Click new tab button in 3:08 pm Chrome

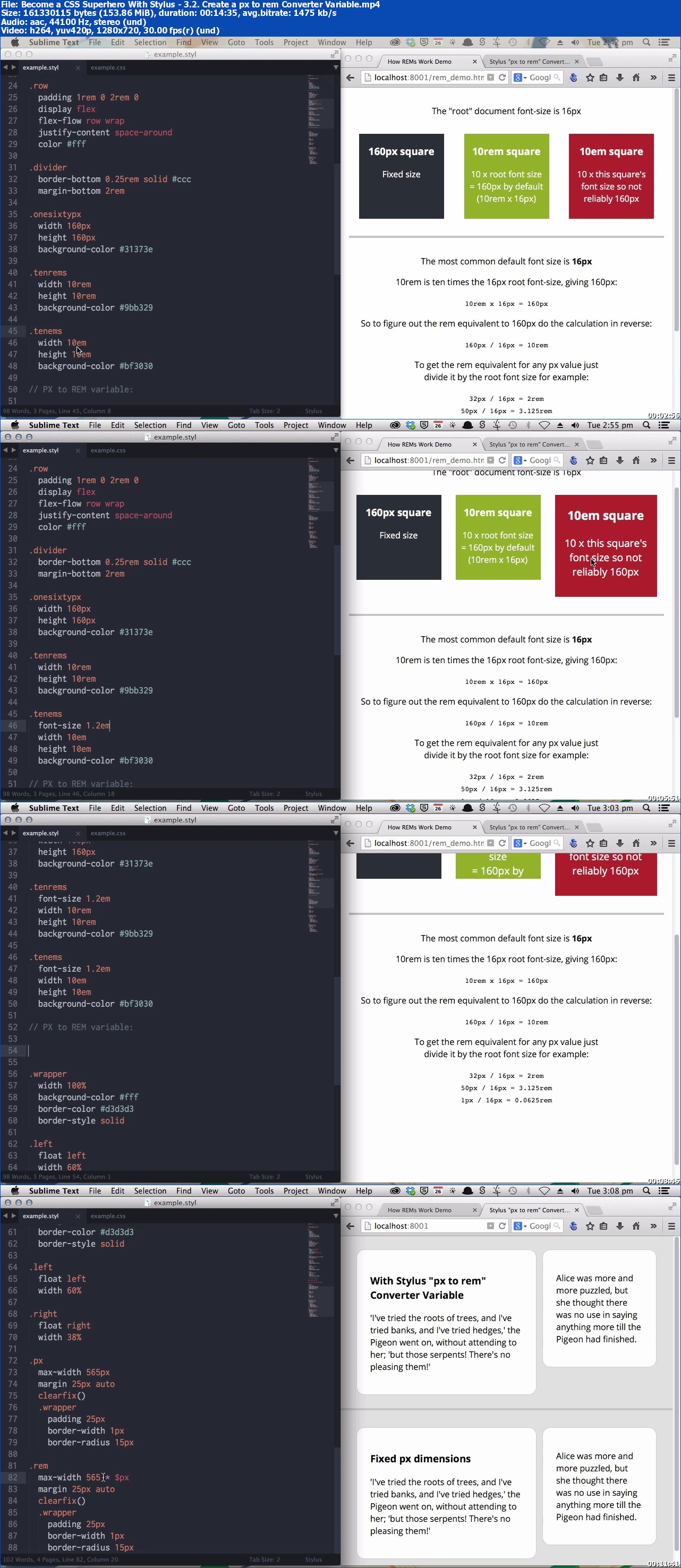[x=594, y=1210]
